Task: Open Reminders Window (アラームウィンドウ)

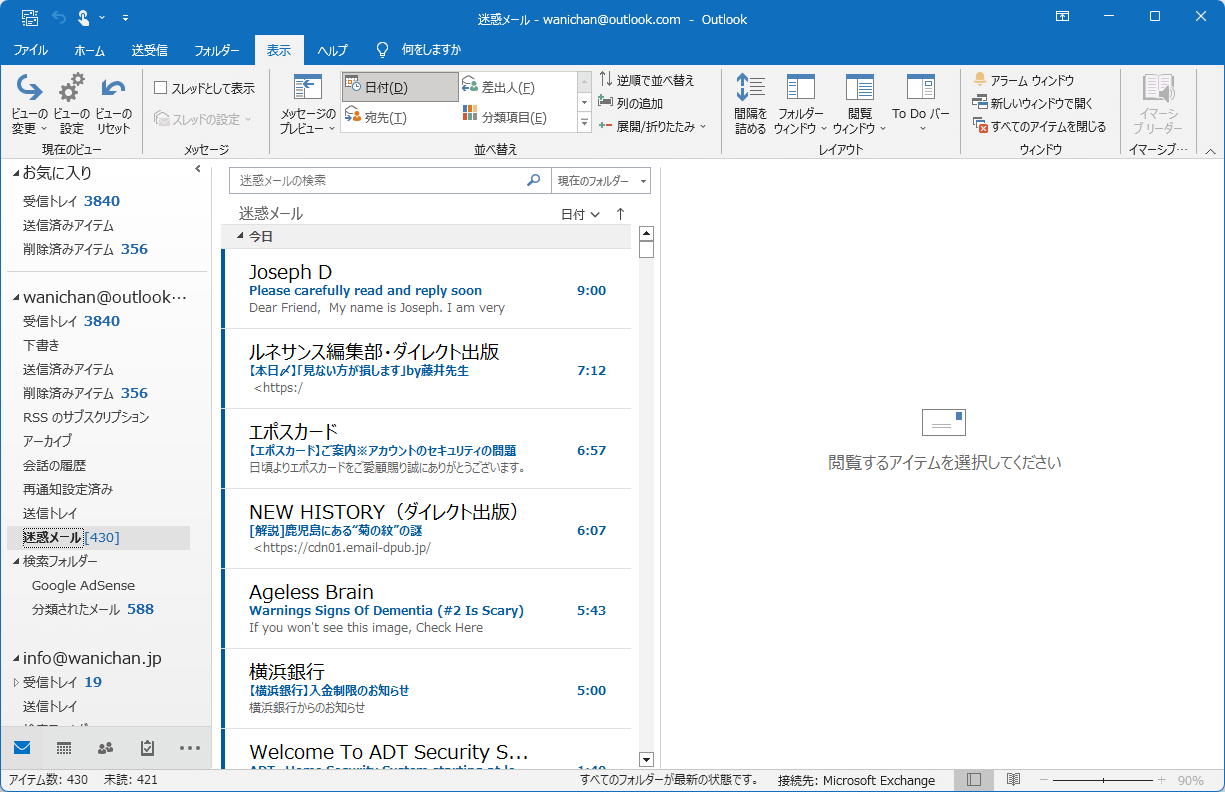Action: coord(1024,80)
